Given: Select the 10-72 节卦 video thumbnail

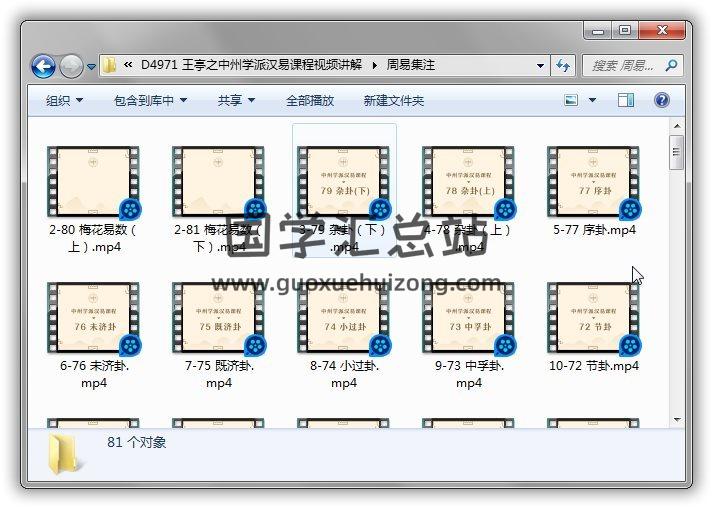Looking at the screenshot, I should point(594,318).
